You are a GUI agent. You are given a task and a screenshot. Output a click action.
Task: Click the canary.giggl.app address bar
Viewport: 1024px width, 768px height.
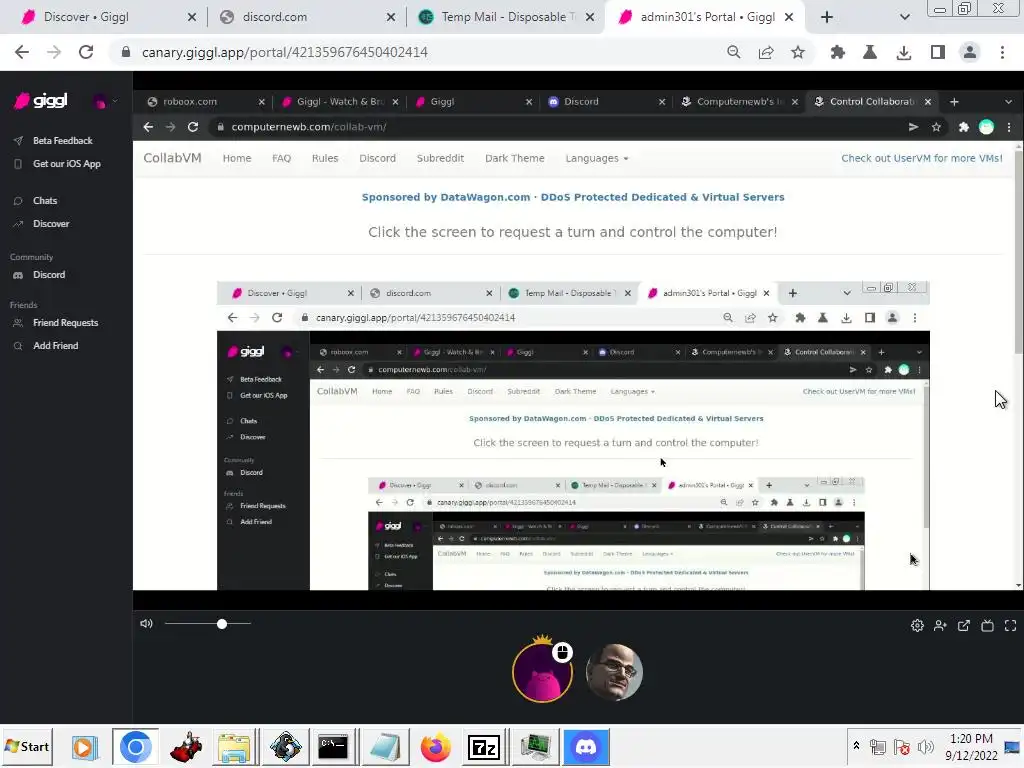[x=418, y=52]
